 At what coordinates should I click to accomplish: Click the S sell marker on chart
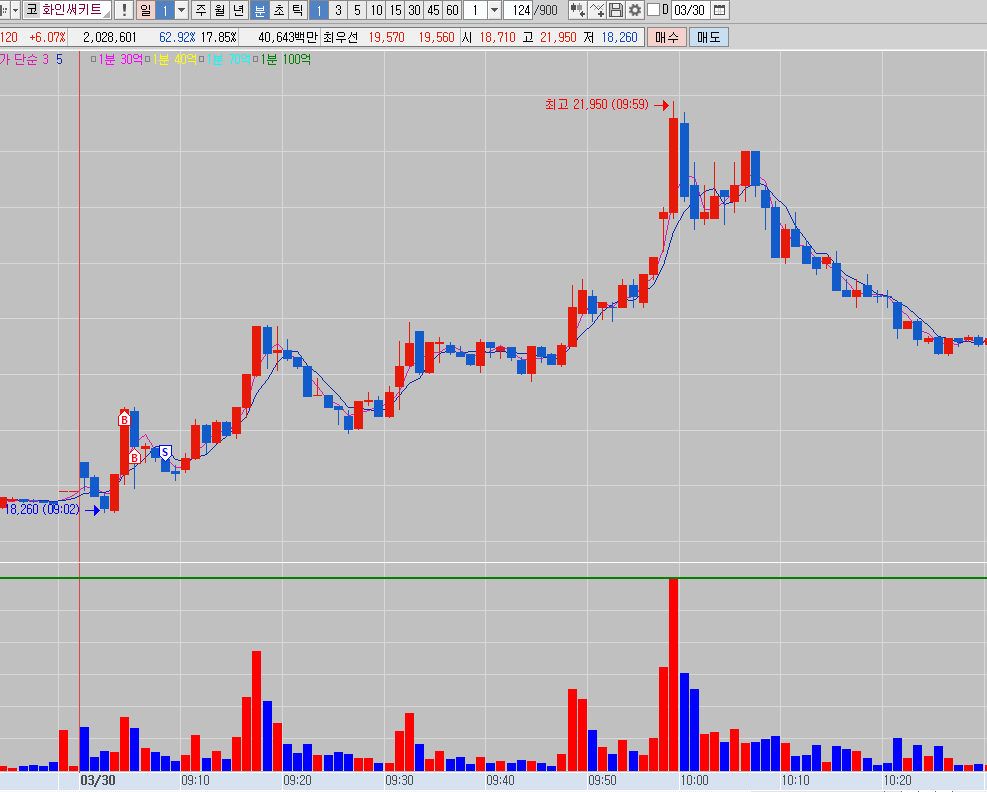click(x=166, y=452)
